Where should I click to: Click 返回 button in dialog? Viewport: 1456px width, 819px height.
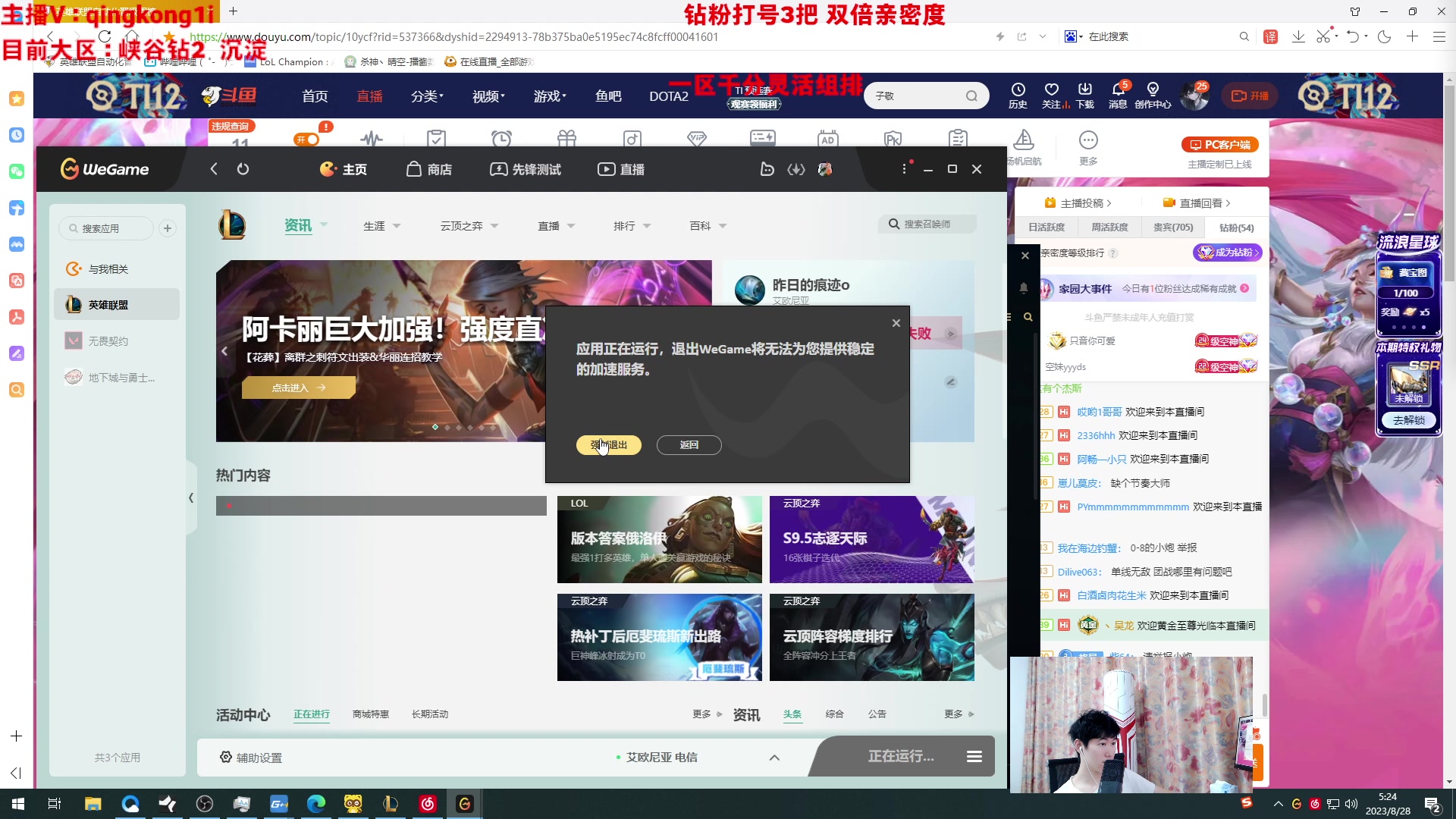tap(689, 445)
